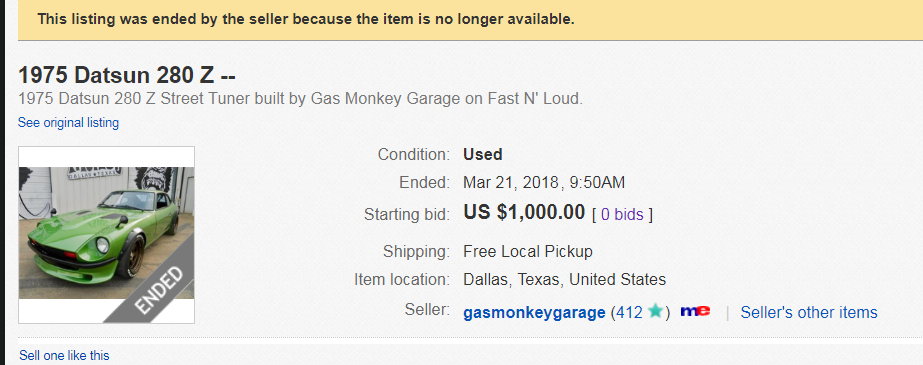Click the US $1,000.00 starting bid price

(x=524, y=212)
